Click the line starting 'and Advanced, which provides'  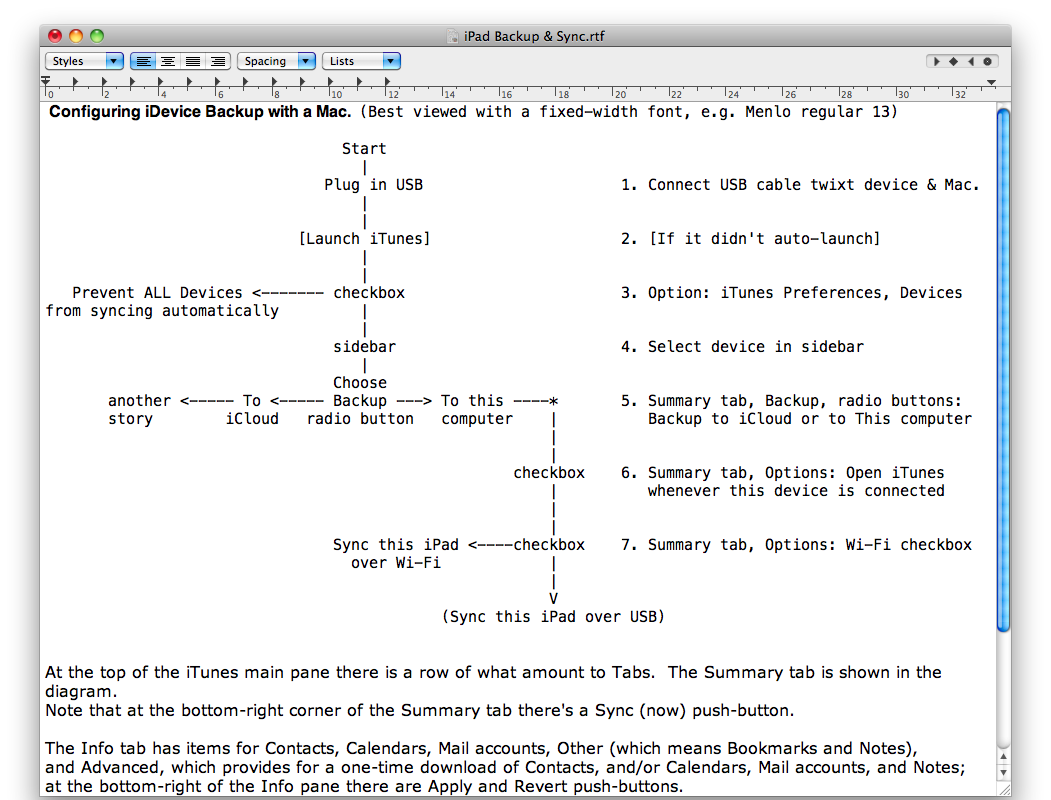point(505,767)
